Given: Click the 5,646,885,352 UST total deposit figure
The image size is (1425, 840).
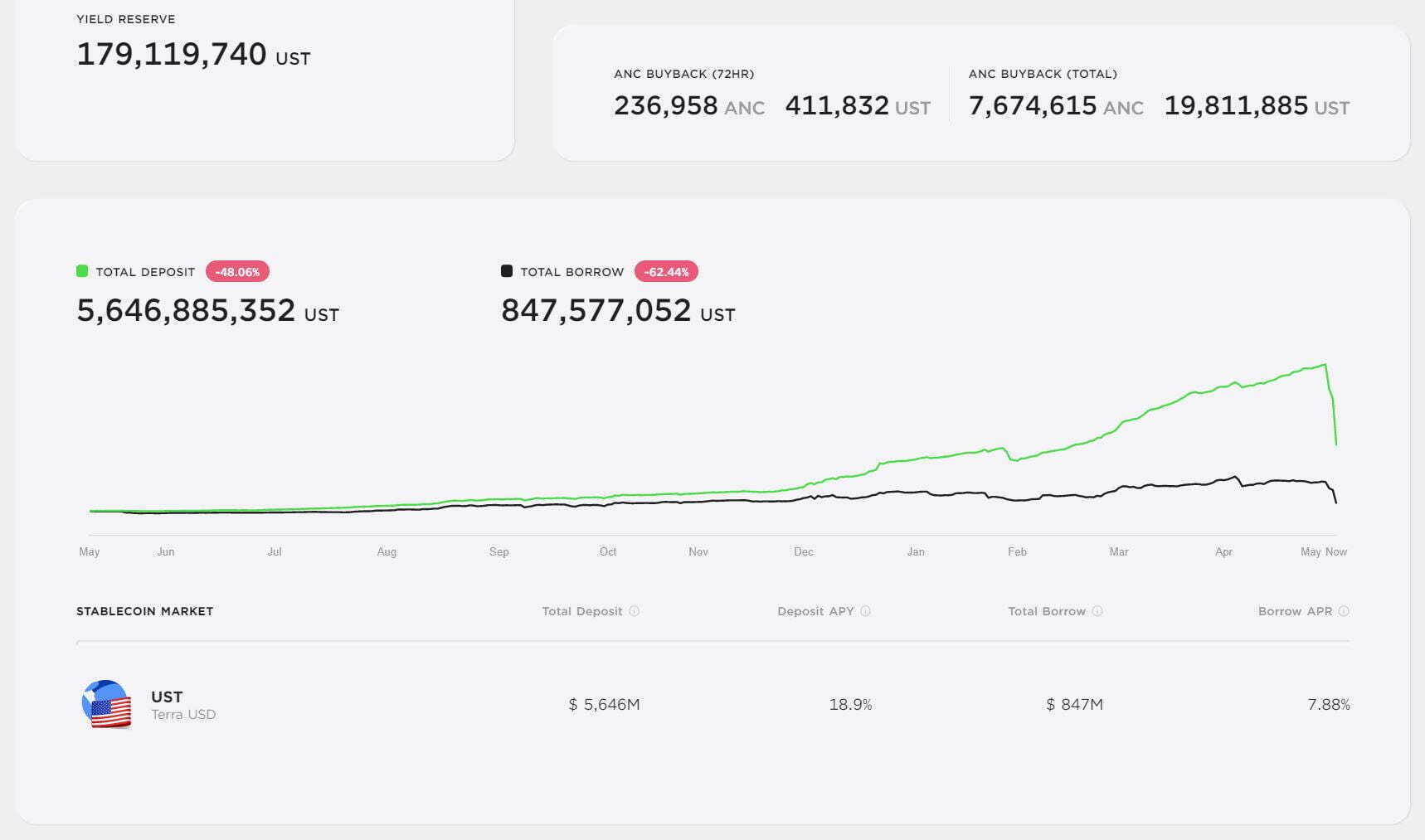Looking at the screenshot, I should pos(207,311).
